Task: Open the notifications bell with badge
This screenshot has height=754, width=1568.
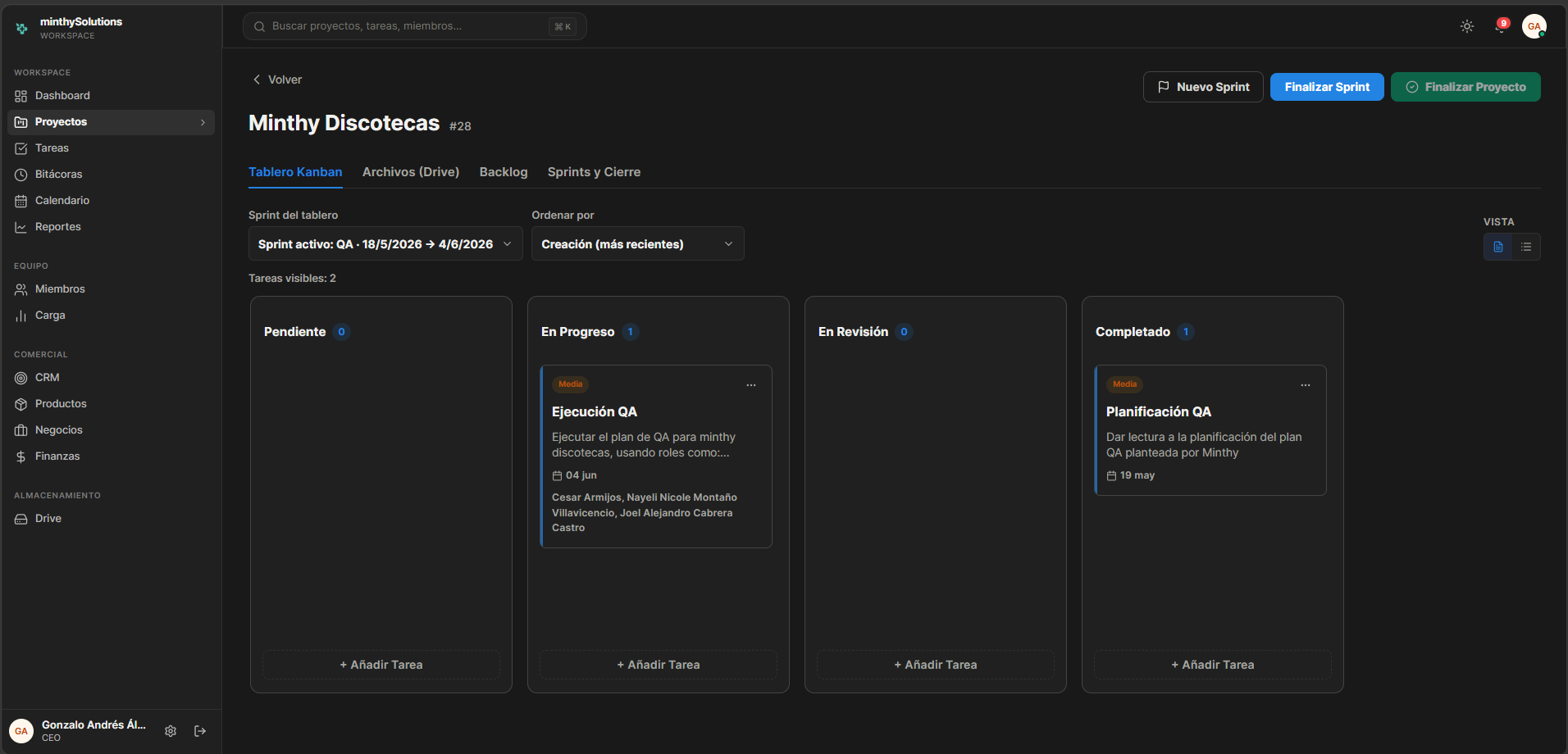Action: [1501, 26]
